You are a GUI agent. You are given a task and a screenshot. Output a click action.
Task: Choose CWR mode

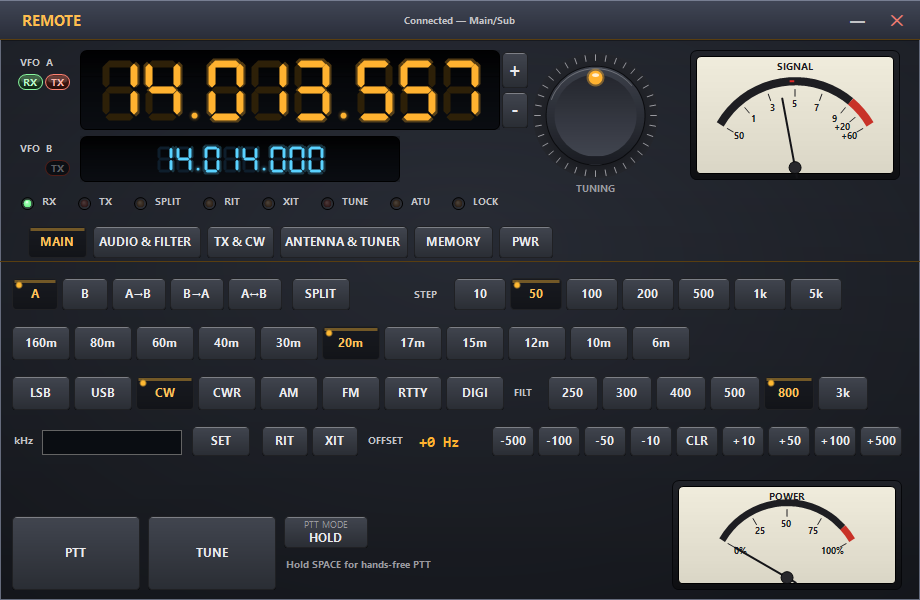tap(226, 393)
